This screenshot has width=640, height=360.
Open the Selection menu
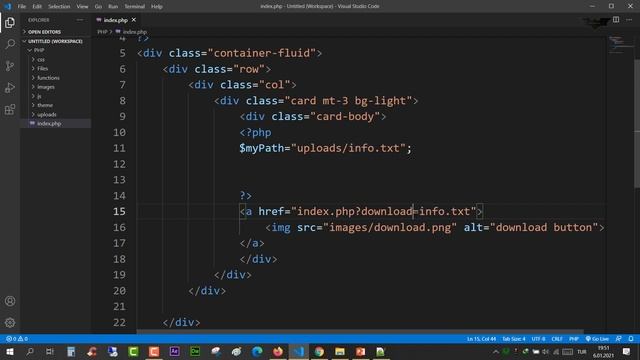59,7
